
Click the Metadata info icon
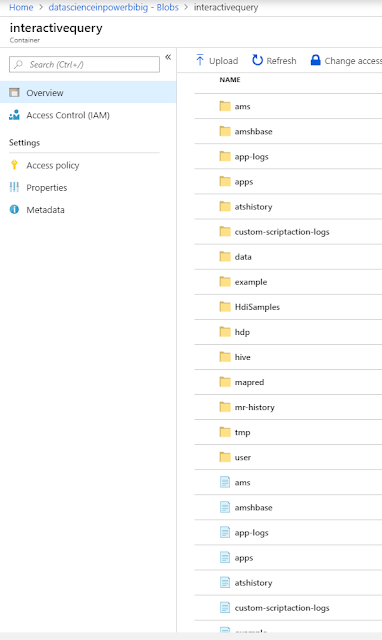(x=14, y=209)
